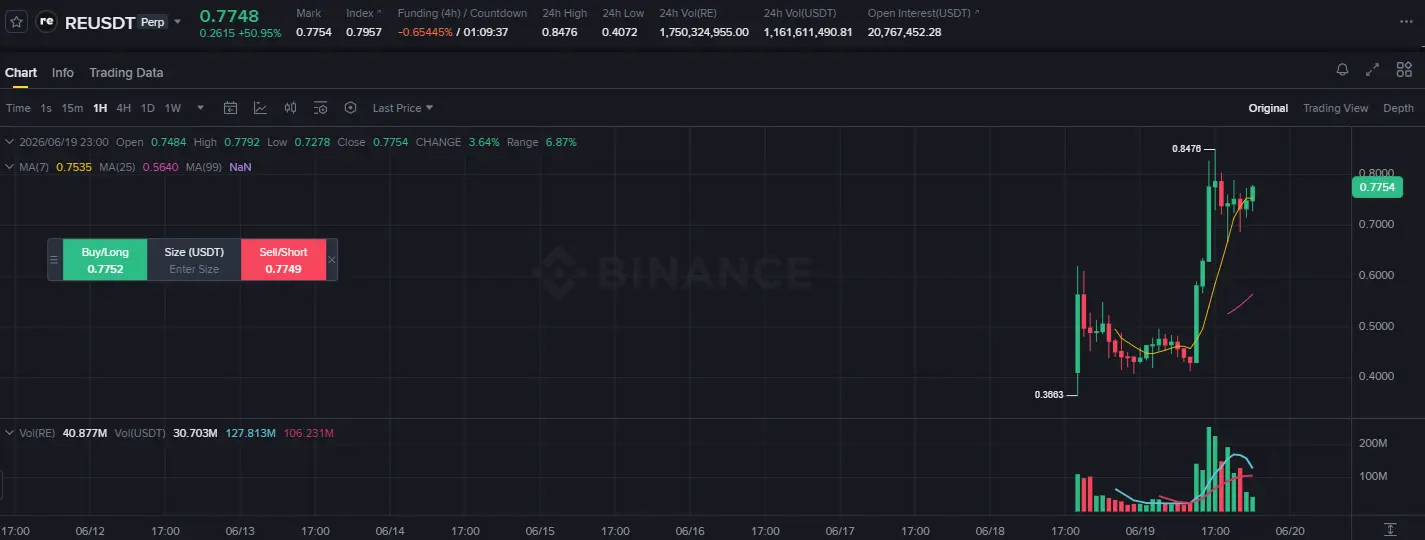Click the Mark price 0.7754
The image size is (1425, 540).
tap(313, 32)
